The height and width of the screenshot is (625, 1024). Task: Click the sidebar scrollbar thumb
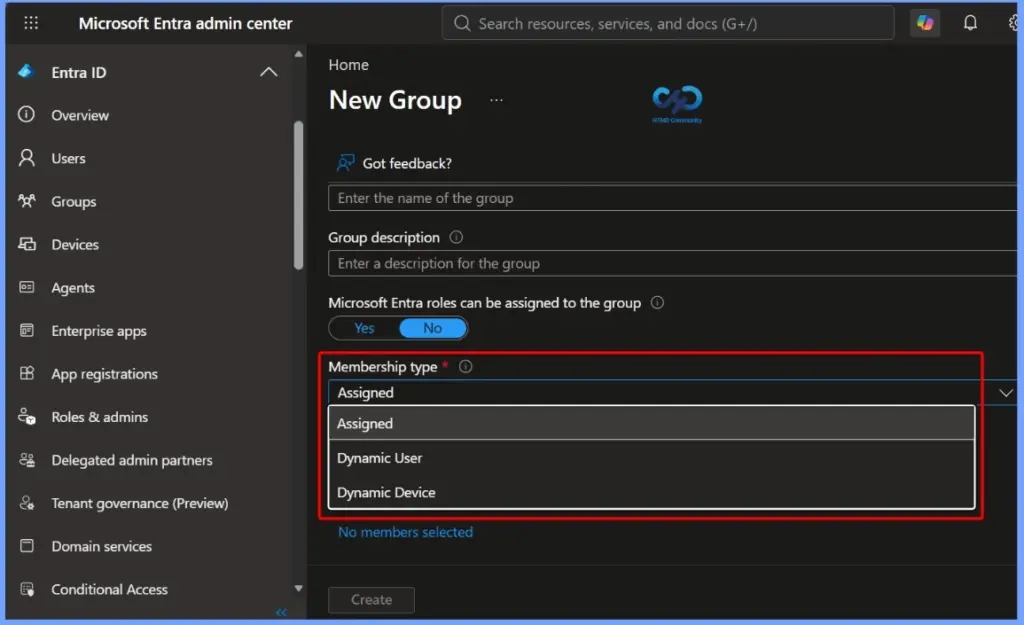(x=298, y=195)
